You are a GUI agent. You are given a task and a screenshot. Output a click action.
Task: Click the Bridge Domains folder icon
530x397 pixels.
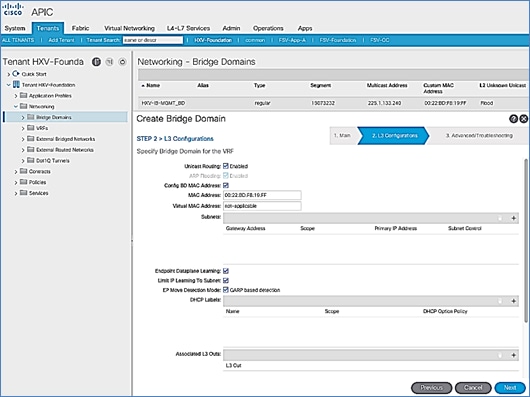[31, 117]
